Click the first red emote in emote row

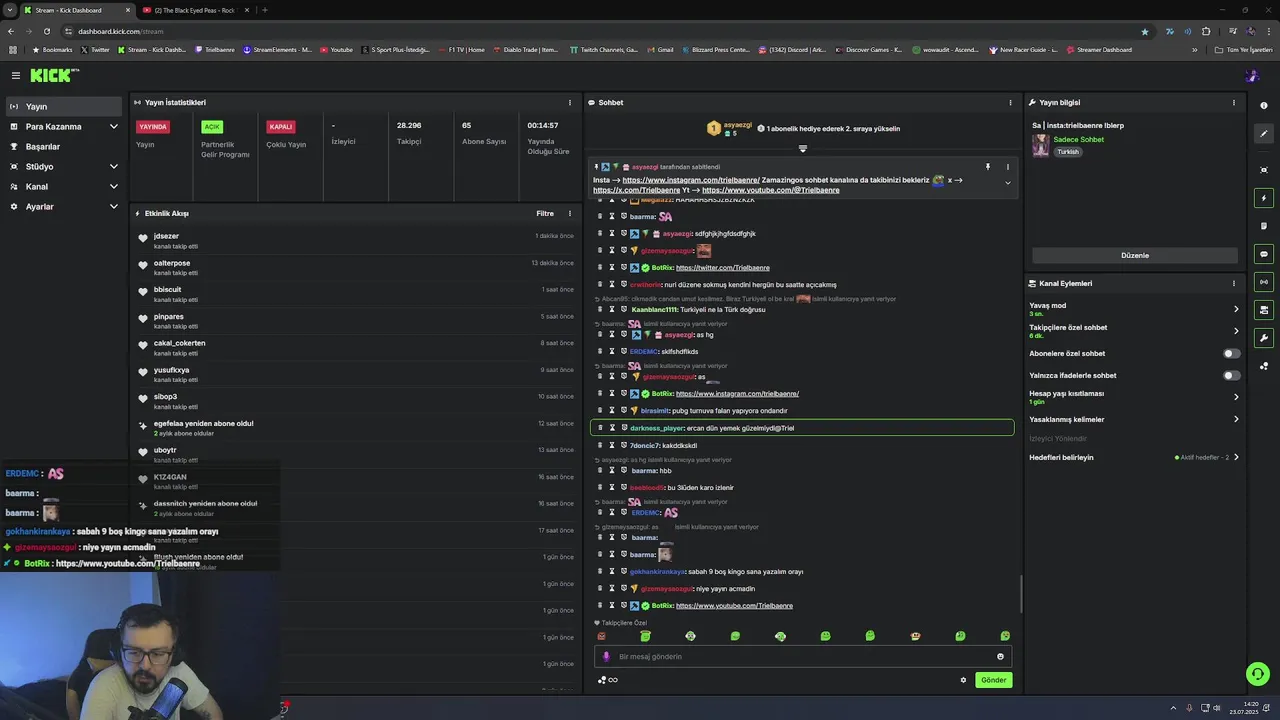pyautogui.click(x=601, y=636)
